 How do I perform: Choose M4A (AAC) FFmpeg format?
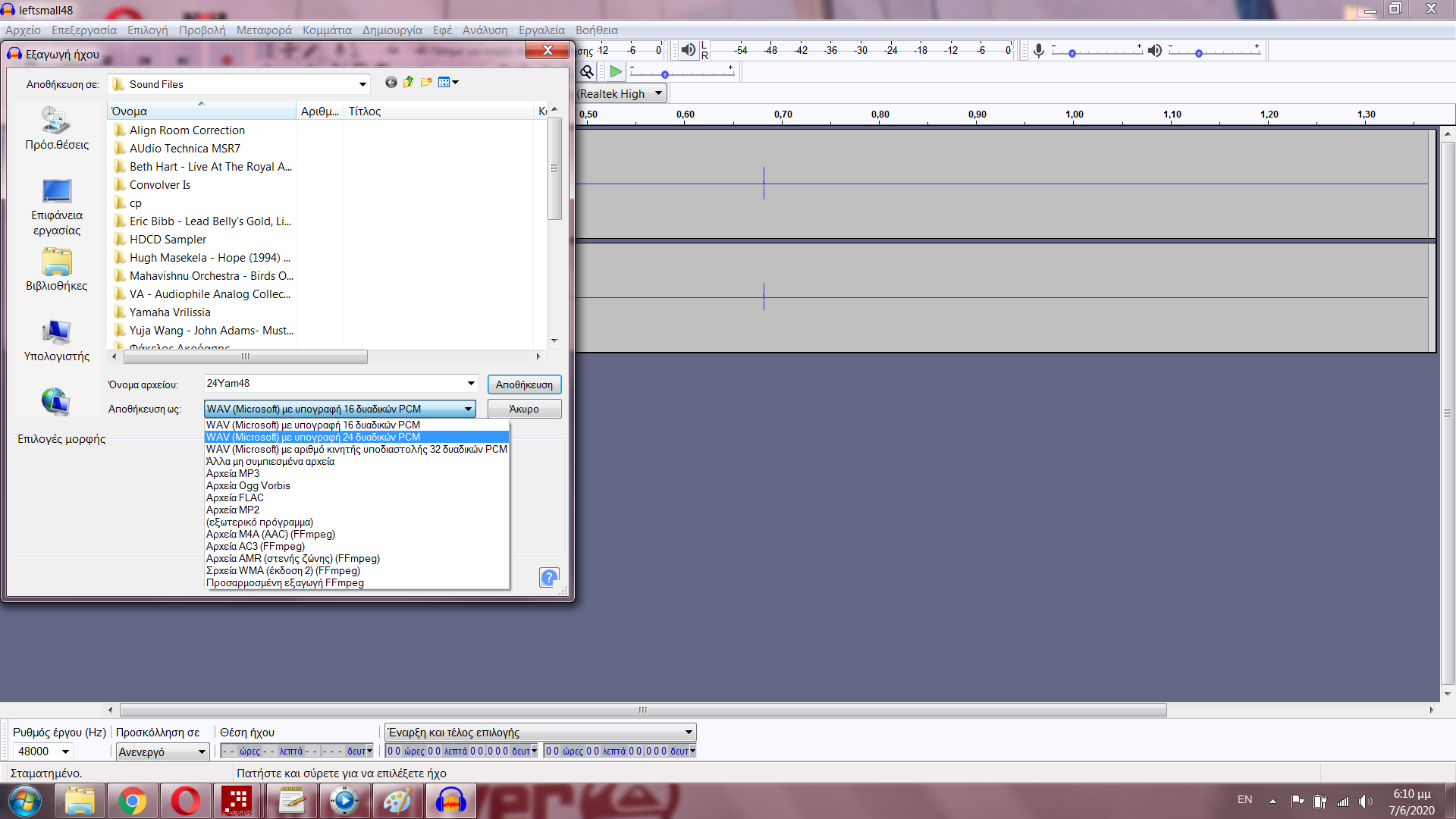(356, 534)
